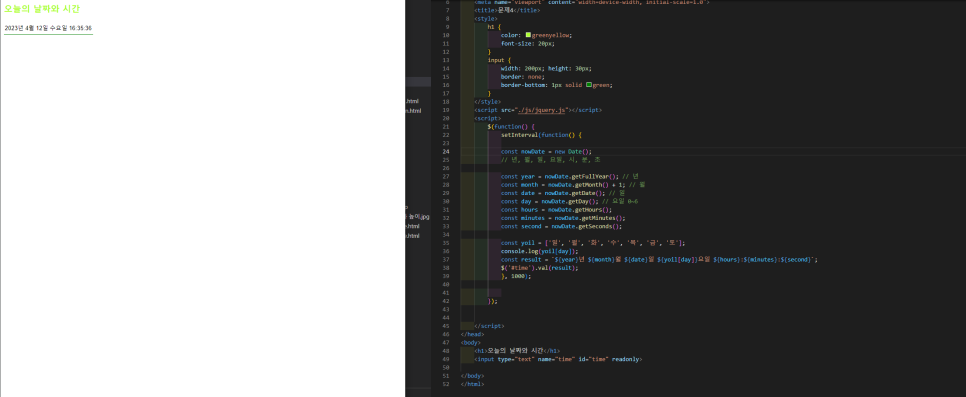Image resolution: width=966 pixels, height=397 pixels.
Task: Click line number 52 in the gutter
Action: pyautogui.click(x=446, y=384)
